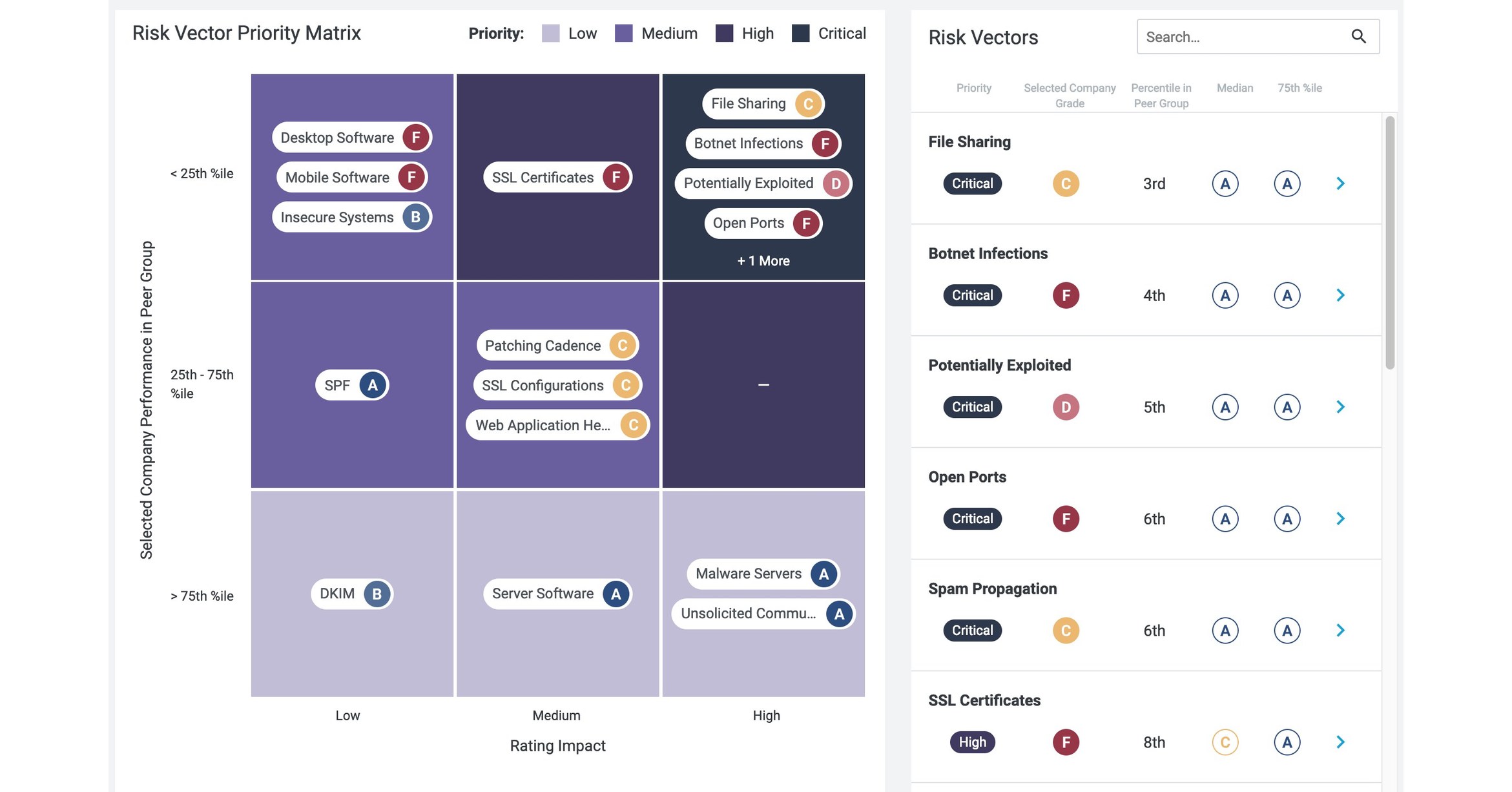This screenshot has height=792, width=1512.
Task: Select the Patching Cadence pill
Action: tap(543, 346)
